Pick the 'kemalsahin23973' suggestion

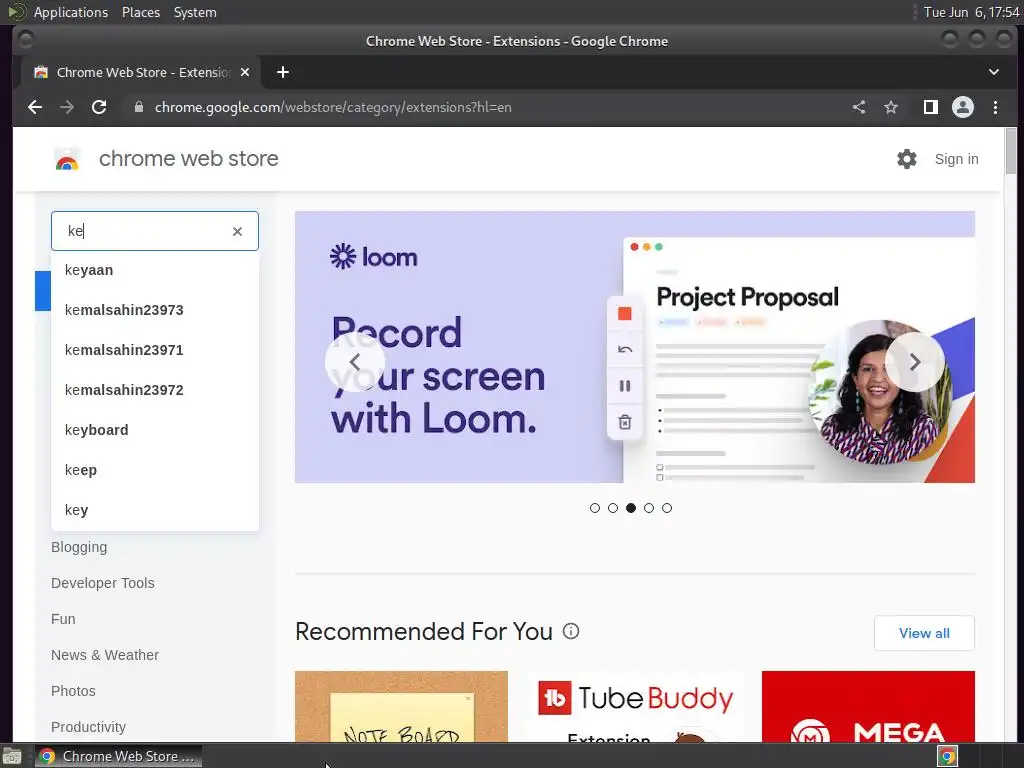click(155, 310)
